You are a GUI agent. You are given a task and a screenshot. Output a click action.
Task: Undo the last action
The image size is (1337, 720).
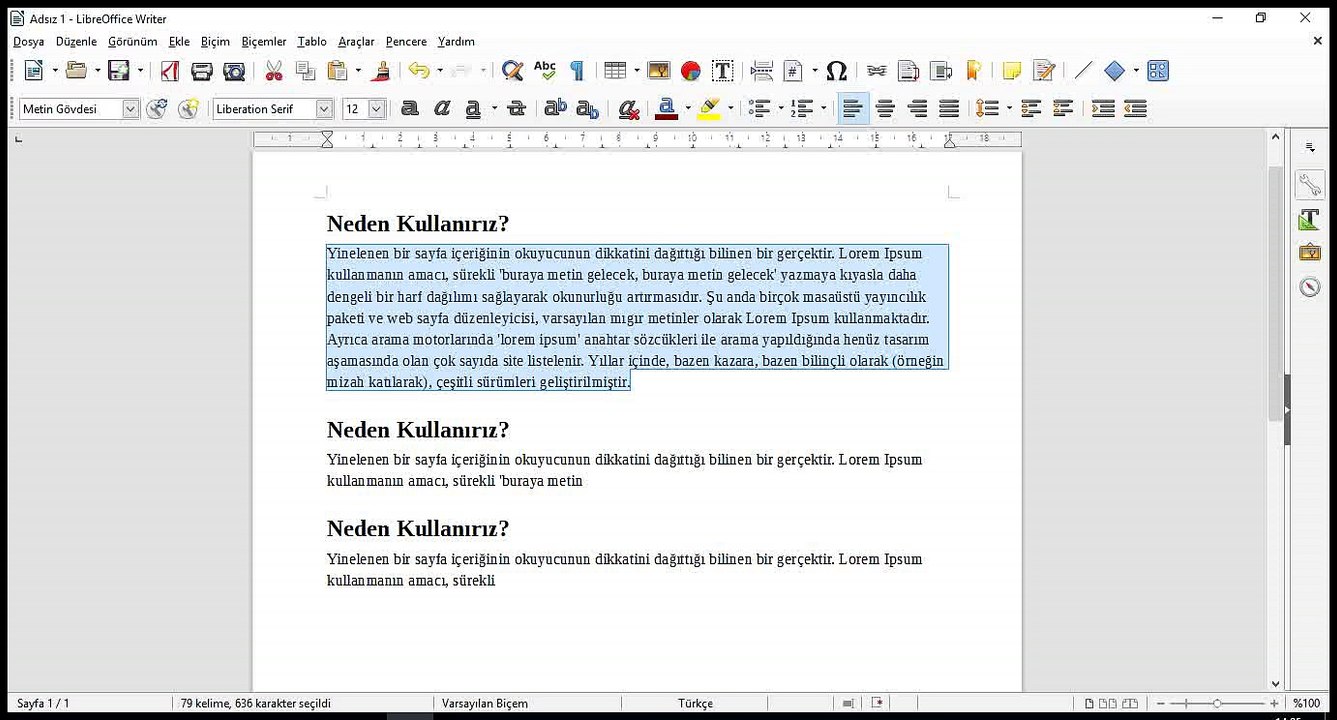(x=419, y=70)
